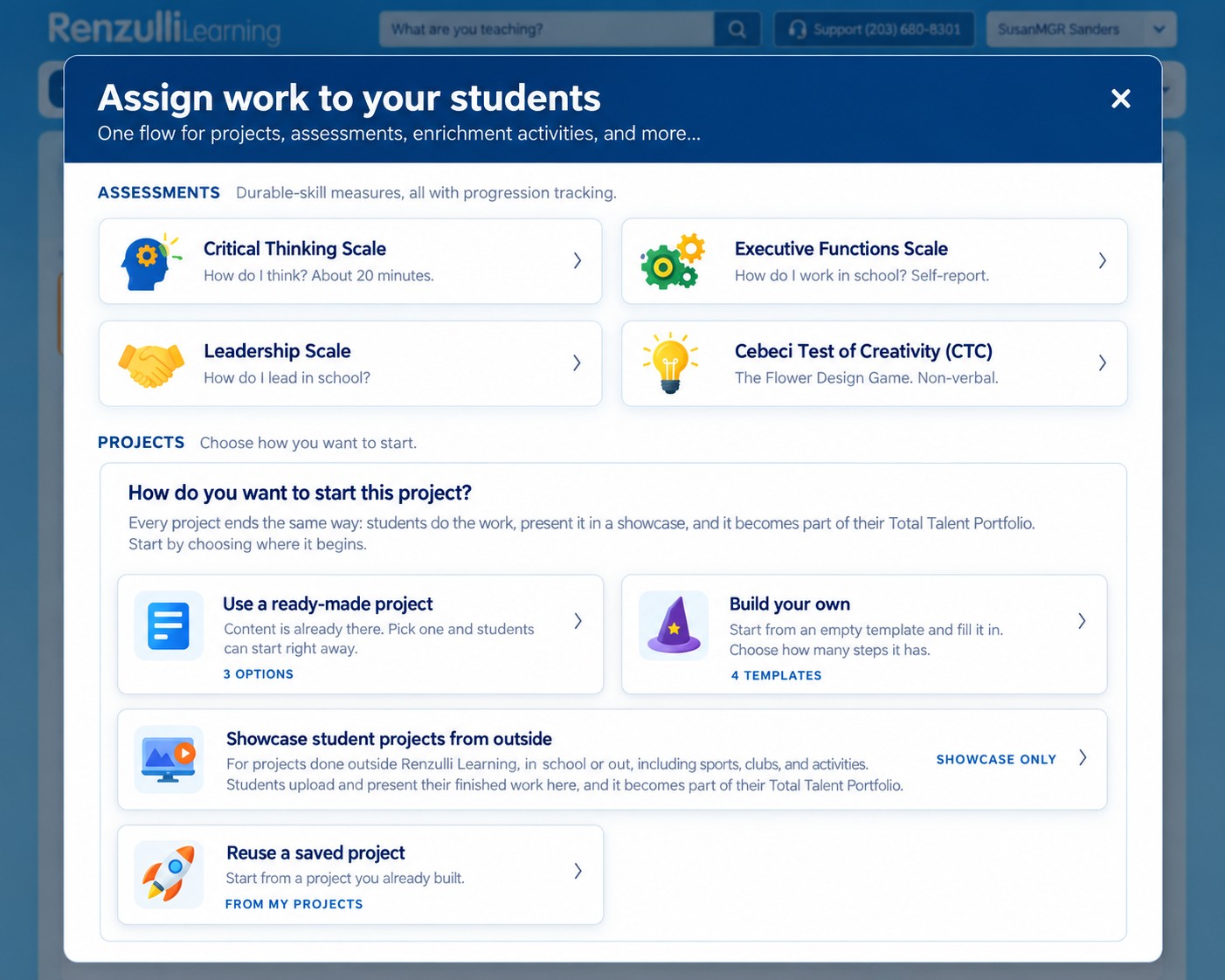Screen dimensions: 1225x980
Task: Click the Critical Thinking Scale head icon
Action: pyautogui.click(x=151, y=262)
